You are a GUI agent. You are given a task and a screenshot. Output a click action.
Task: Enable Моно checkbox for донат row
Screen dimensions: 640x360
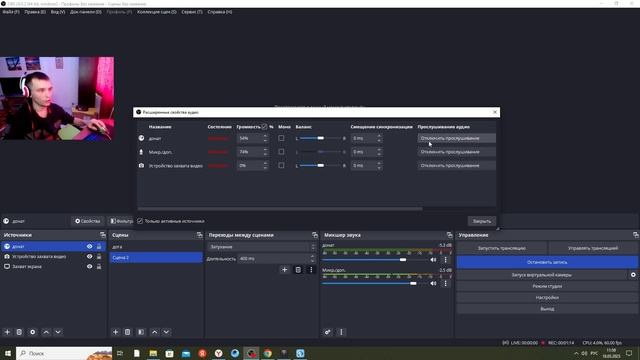(x=281, y=138)
